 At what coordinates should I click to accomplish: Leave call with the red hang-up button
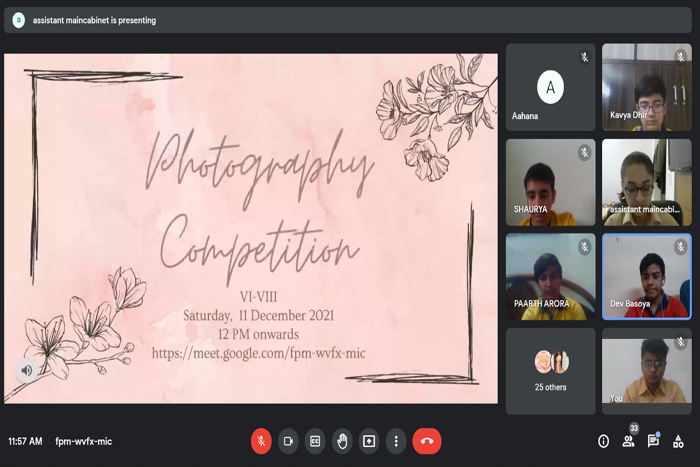427,441
